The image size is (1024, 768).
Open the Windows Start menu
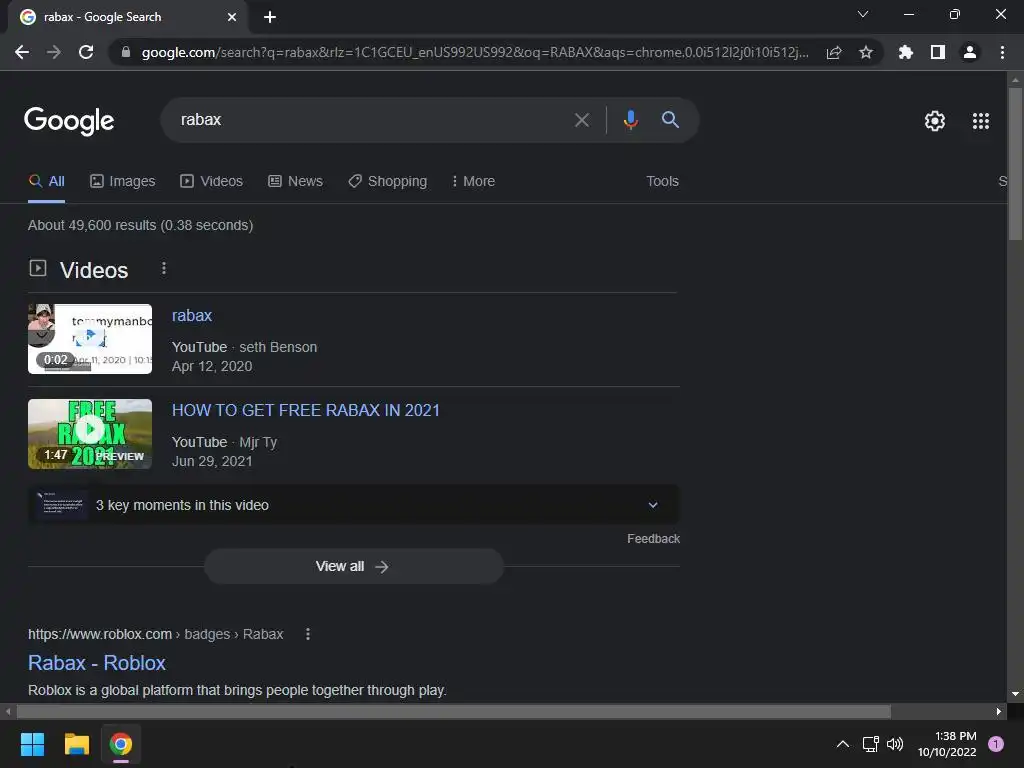32,744
